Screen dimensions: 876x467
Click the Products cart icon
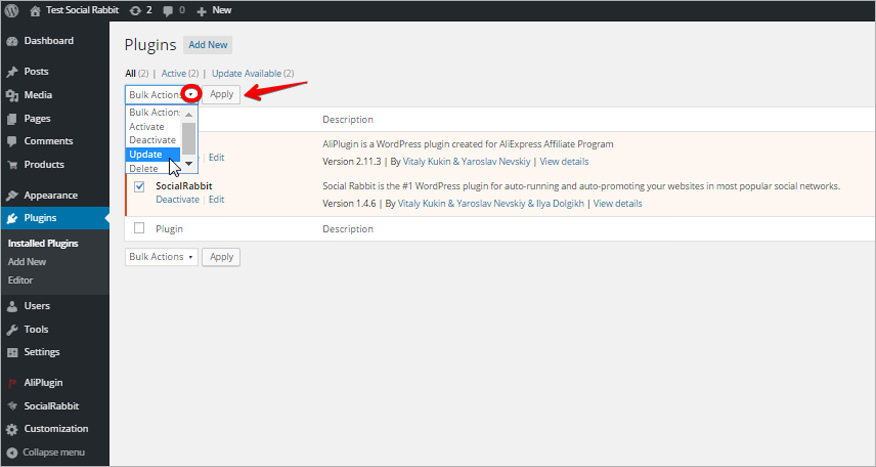pyautogui.click(x=12, y=165)
